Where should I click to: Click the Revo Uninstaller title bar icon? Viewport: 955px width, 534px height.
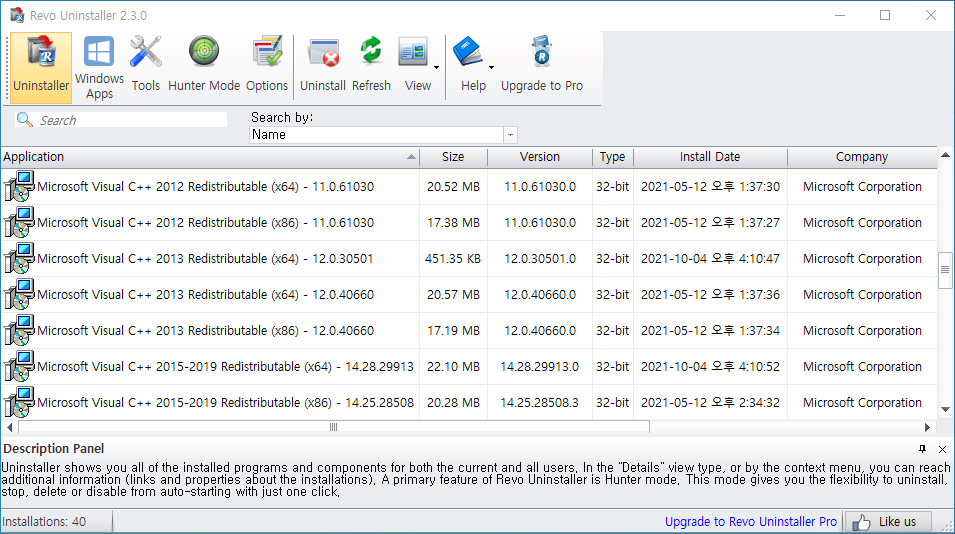click(17, 15)
